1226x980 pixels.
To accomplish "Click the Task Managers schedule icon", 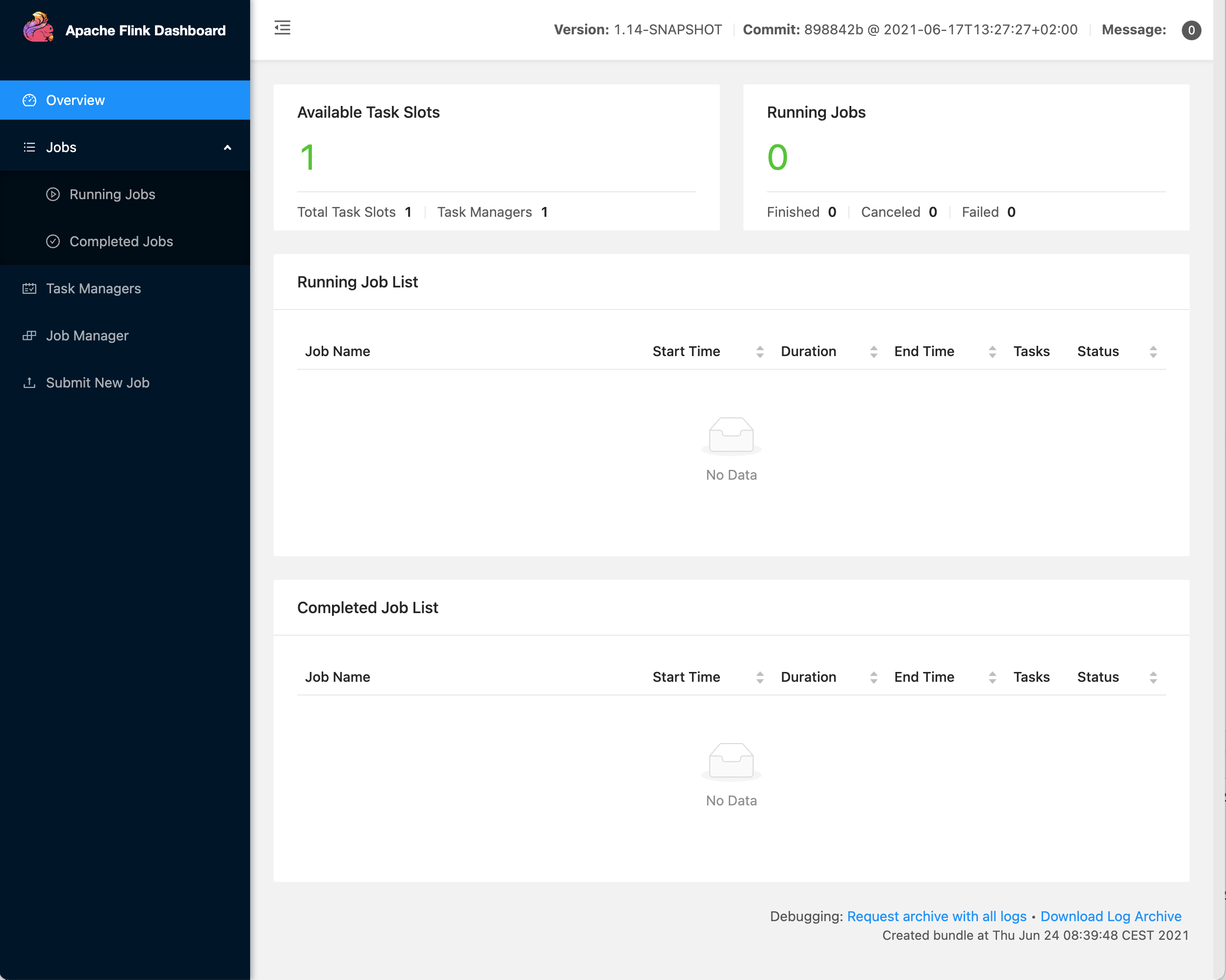I will pyautogui.click(x=29, y=289).
